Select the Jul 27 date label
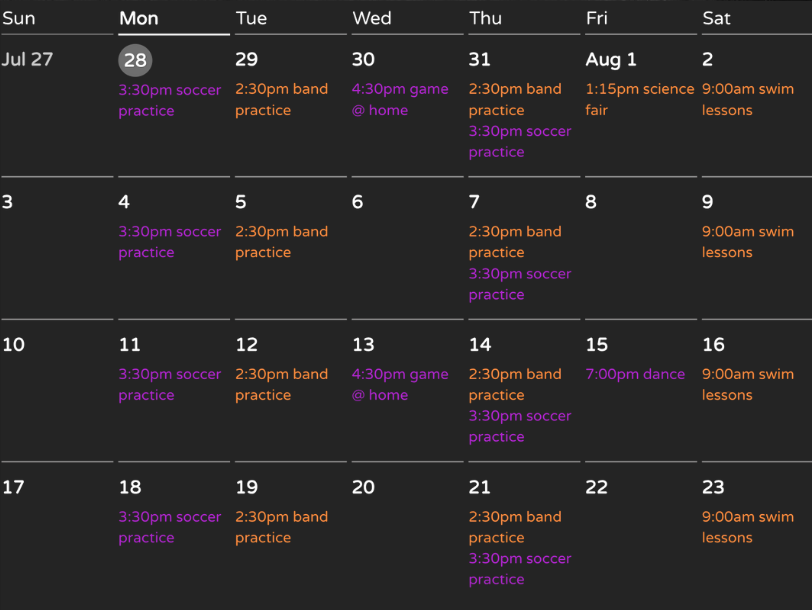 coord(27,59)
